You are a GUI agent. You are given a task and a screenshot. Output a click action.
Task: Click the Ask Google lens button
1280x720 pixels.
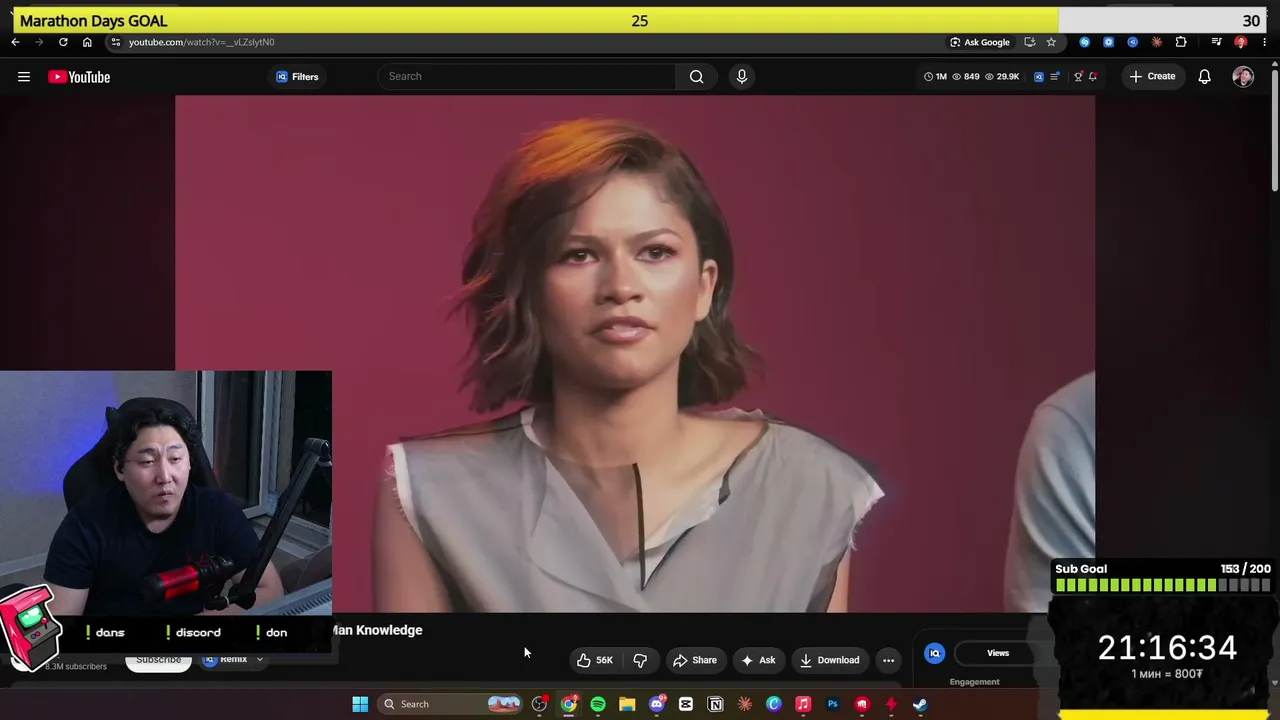[980, 42]
